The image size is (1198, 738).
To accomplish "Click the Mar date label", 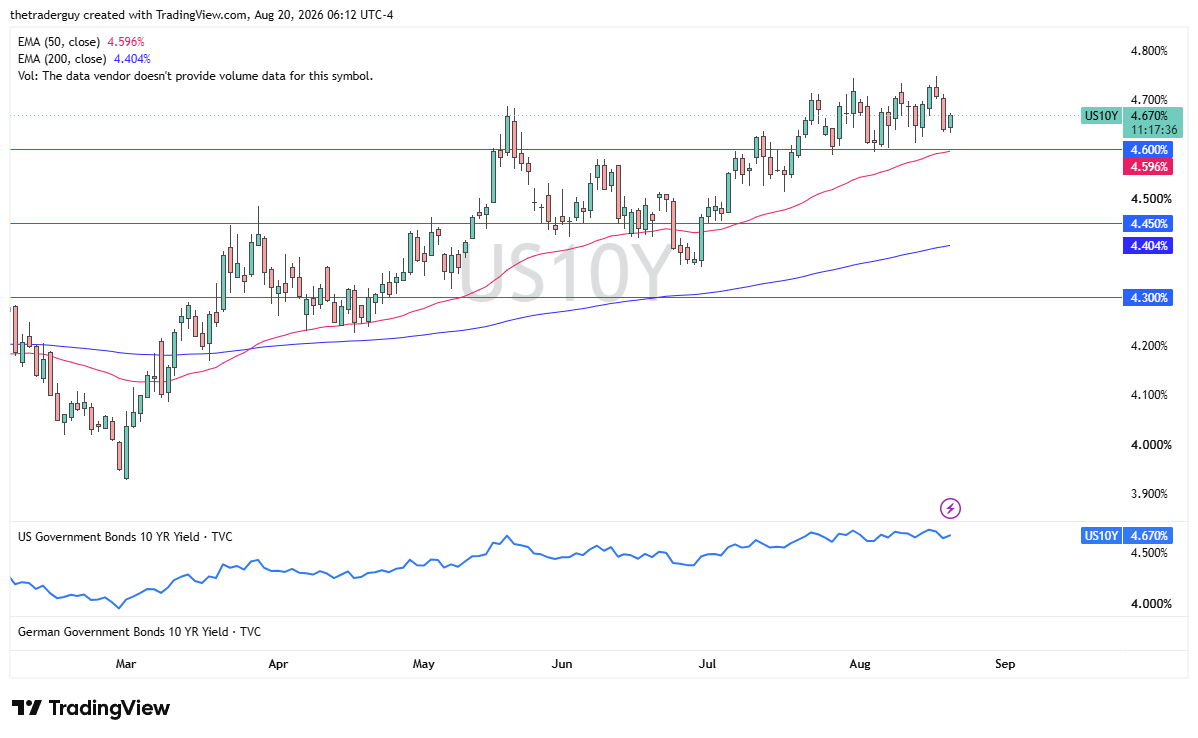I will tap(126, 664).
